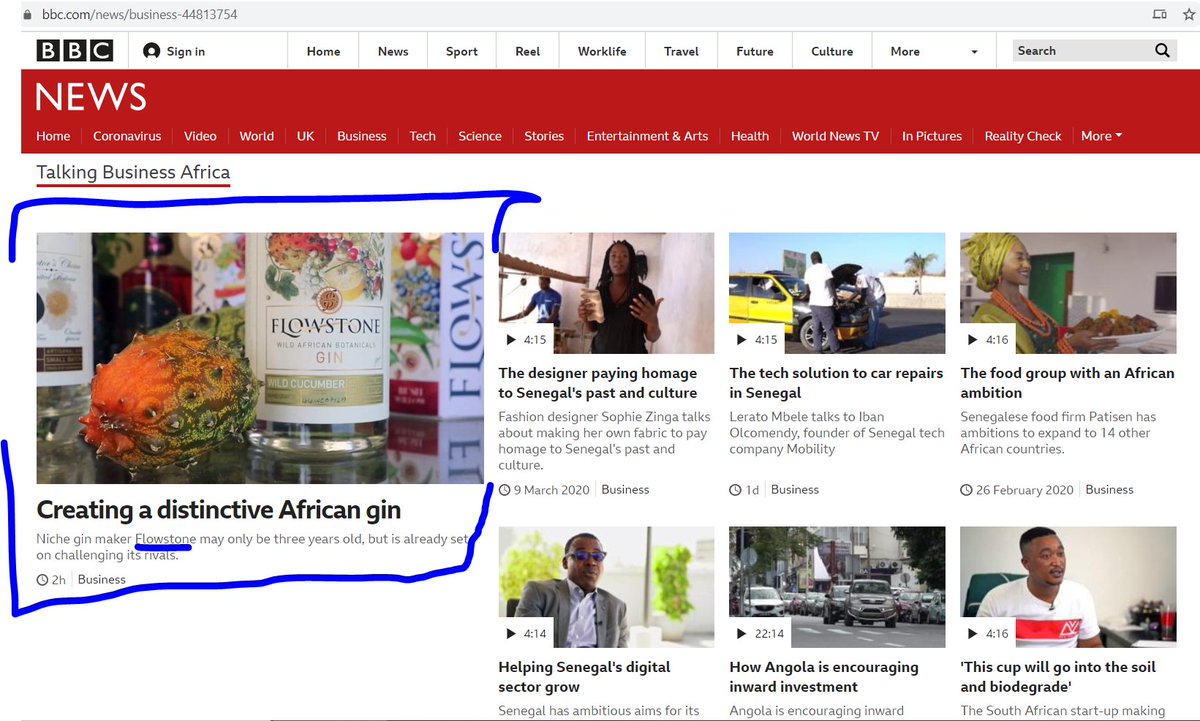1200x721 pixels.
Task: Click the BBC logo
Action: coord(74,50)
